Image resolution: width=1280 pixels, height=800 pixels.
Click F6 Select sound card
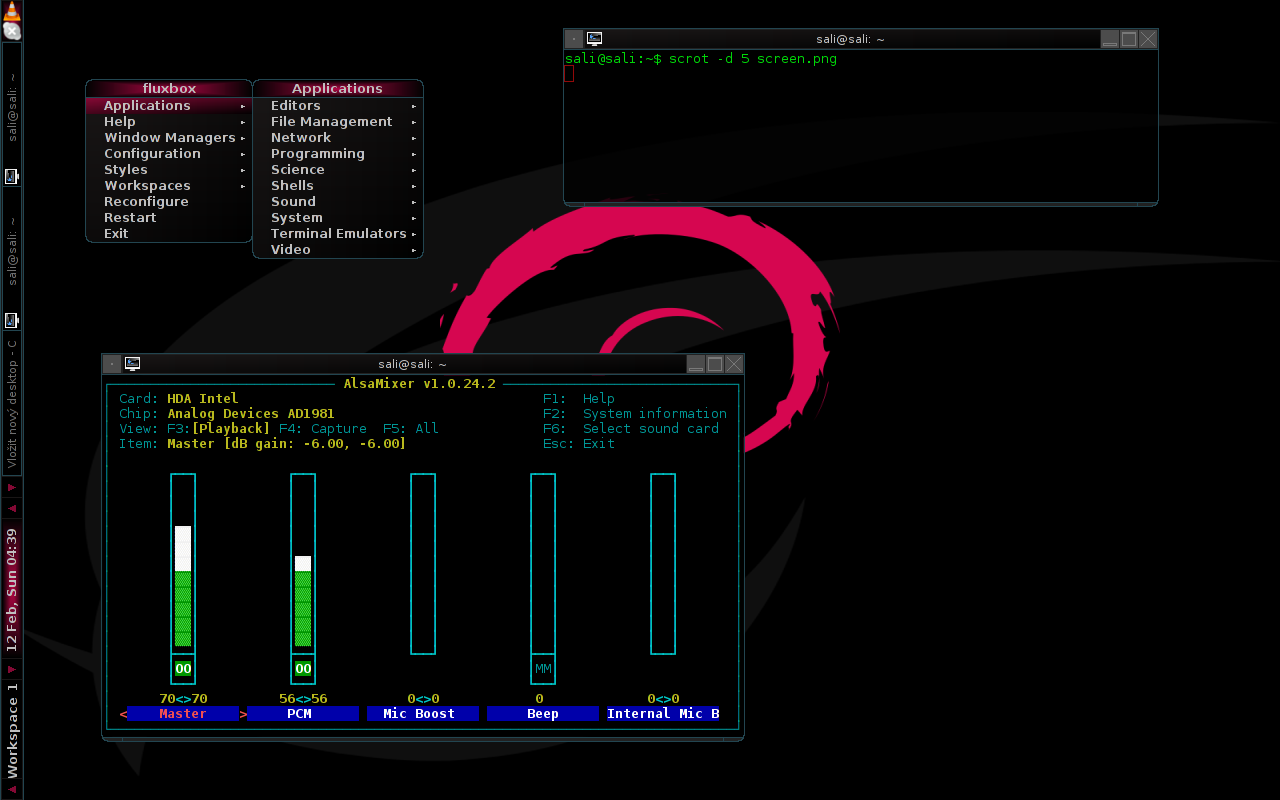click(x=631, y=428)
